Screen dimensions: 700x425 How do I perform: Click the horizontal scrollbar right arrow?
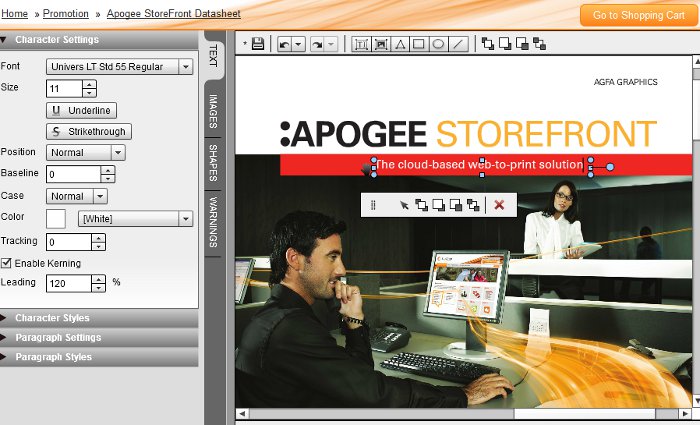[x=685, y=413]
